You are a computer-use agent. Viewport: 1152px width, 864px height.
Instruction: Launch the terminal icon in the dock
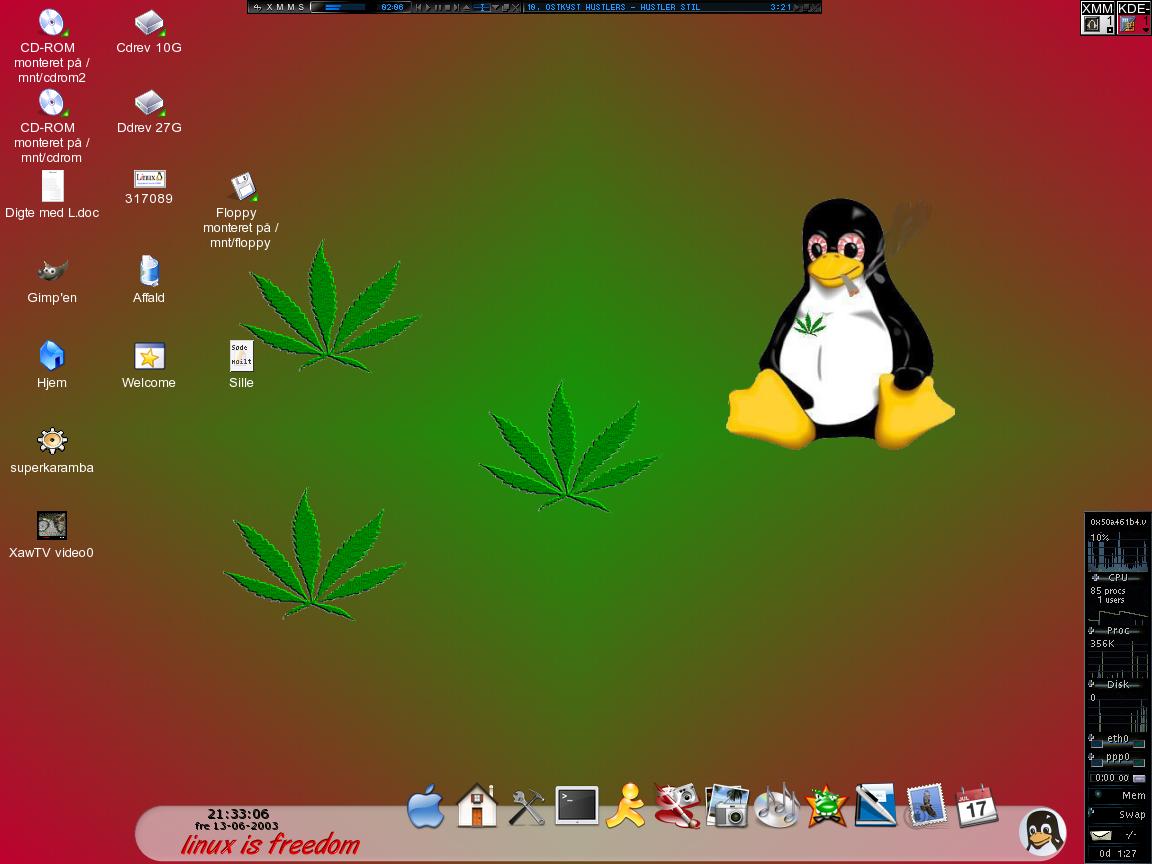click(577, 805)
